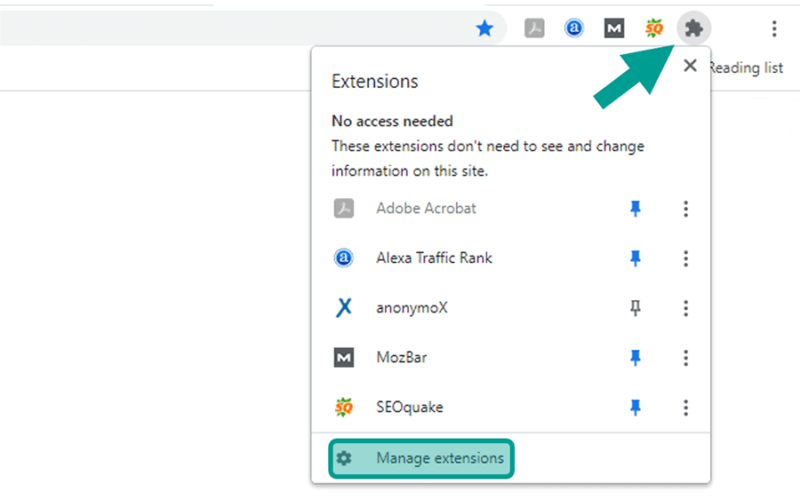This screenshot has width=800, height=500.
Task: Open more actions menu for anonymoX
Action: [x=686, y=308]
